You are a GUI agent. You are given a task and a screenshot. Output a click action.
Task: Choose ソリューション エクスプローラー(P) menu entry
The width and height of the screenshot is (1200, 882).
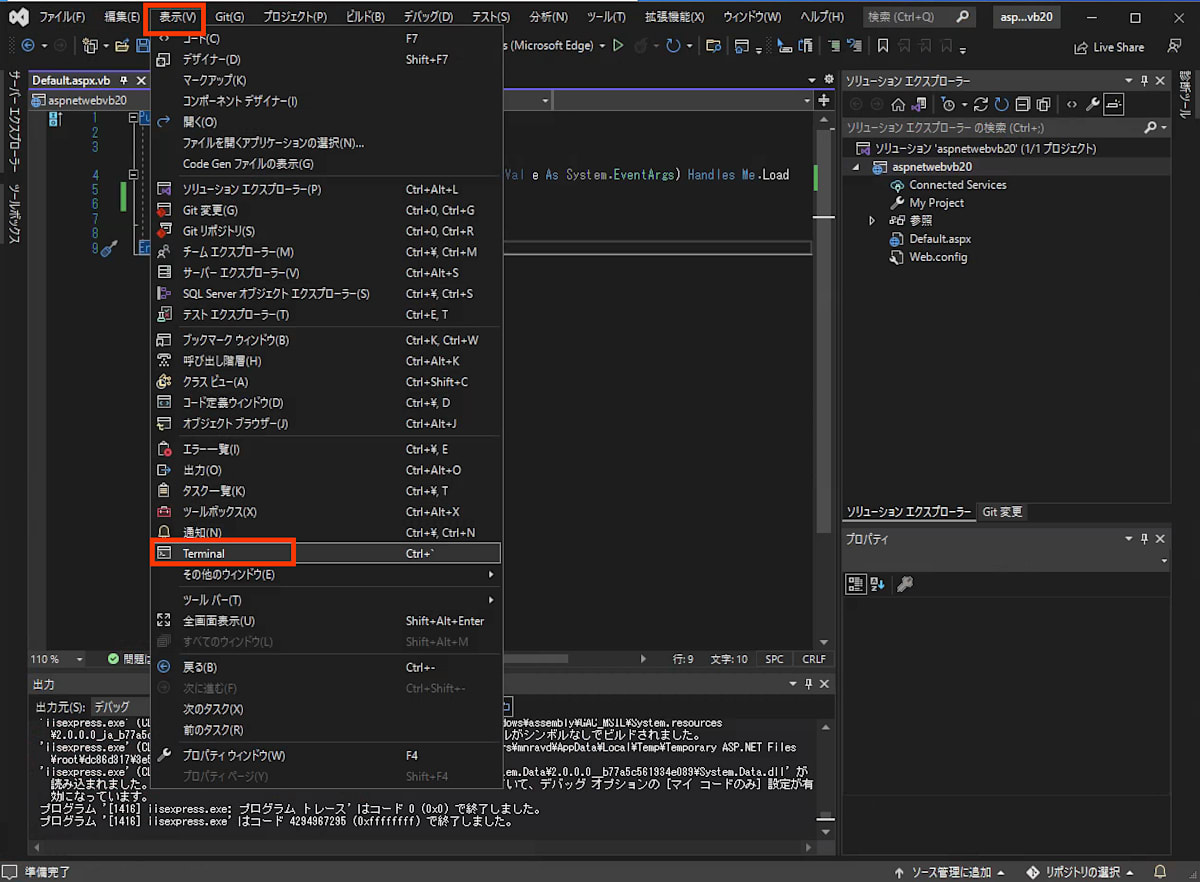coord(326,189)
